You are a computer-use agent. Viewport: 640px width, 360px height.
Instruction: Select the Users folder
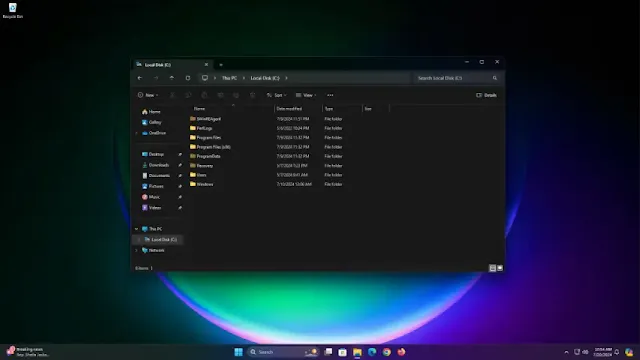[x=198, y=175]
